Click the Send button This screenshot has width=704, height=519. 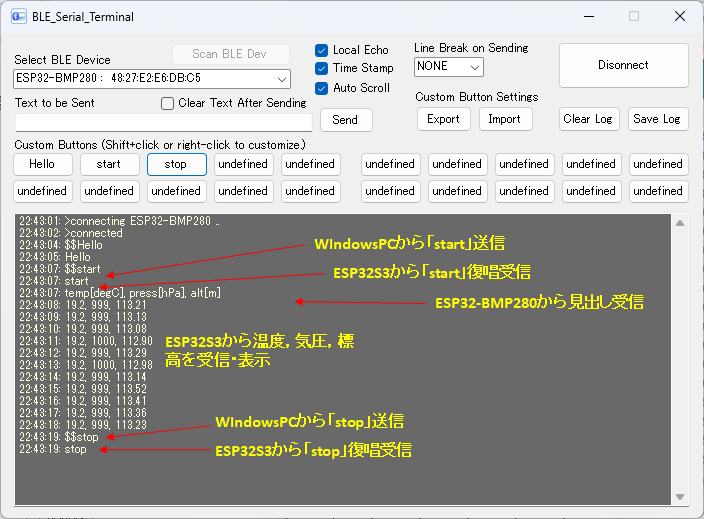(345, 120)
